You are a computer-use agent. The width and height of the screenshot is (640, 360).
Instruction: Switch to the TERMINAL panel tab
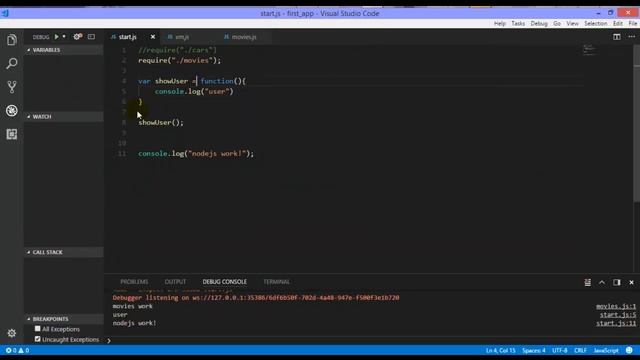click(276, 282)
